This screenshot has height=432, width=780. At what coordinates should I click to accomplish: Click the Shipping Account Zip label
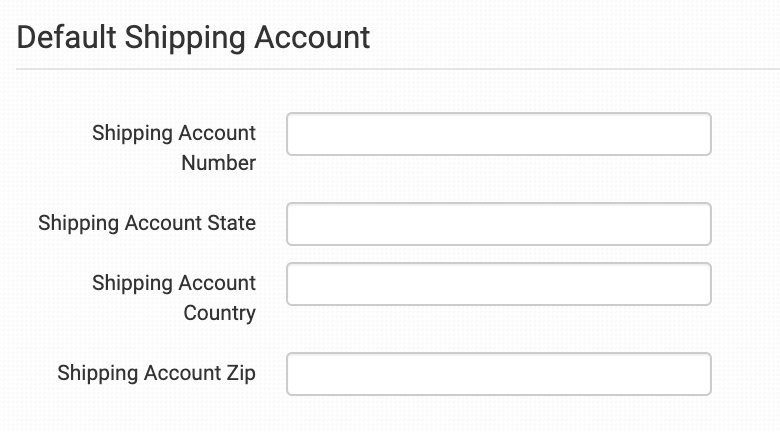coord(157,373)
